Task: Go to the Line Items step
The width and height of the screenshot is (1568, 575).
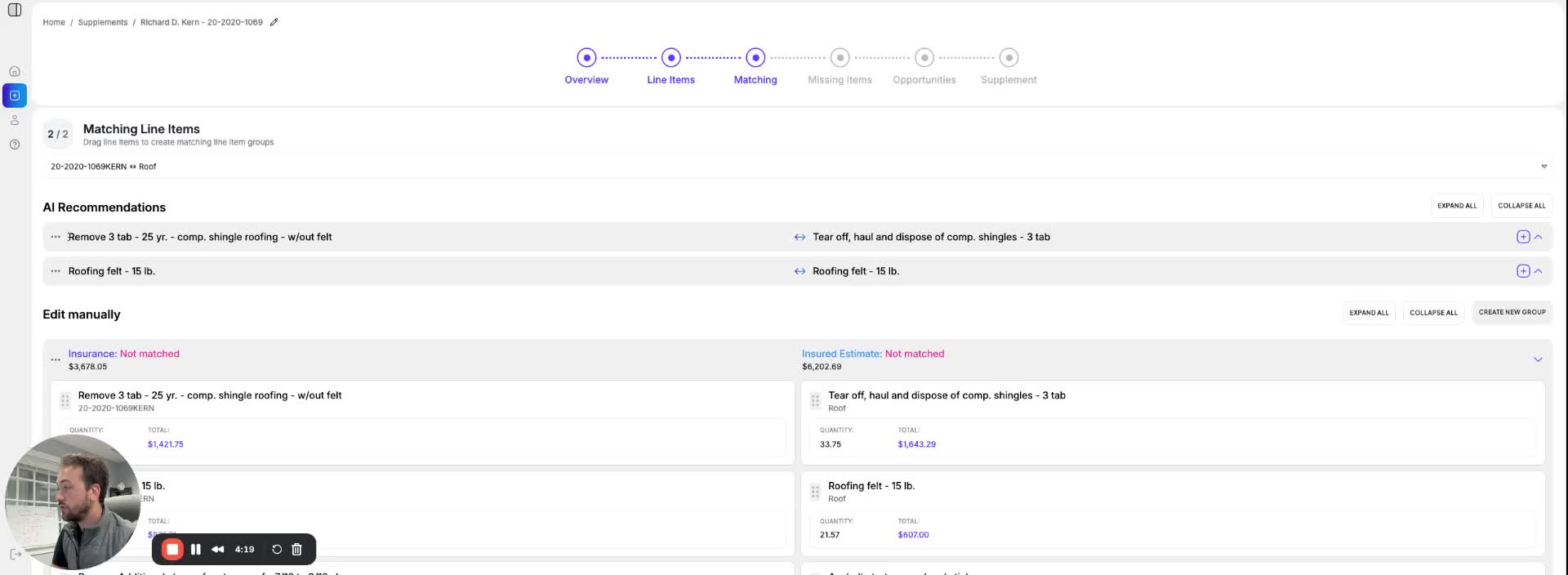Action: pos(670,66)
